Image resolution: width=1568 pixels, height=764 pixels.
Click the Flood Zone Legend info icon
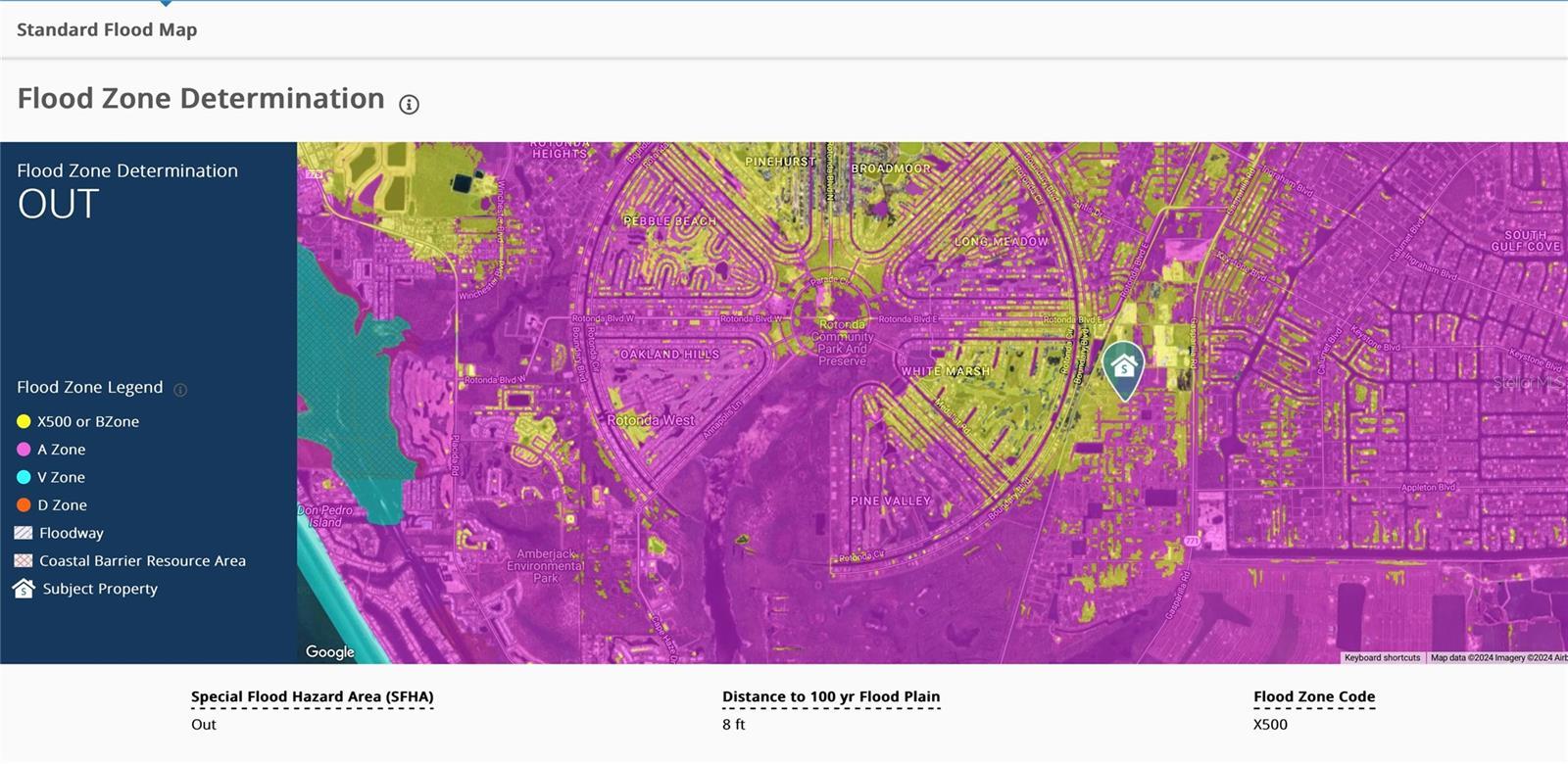coord(180,390)
